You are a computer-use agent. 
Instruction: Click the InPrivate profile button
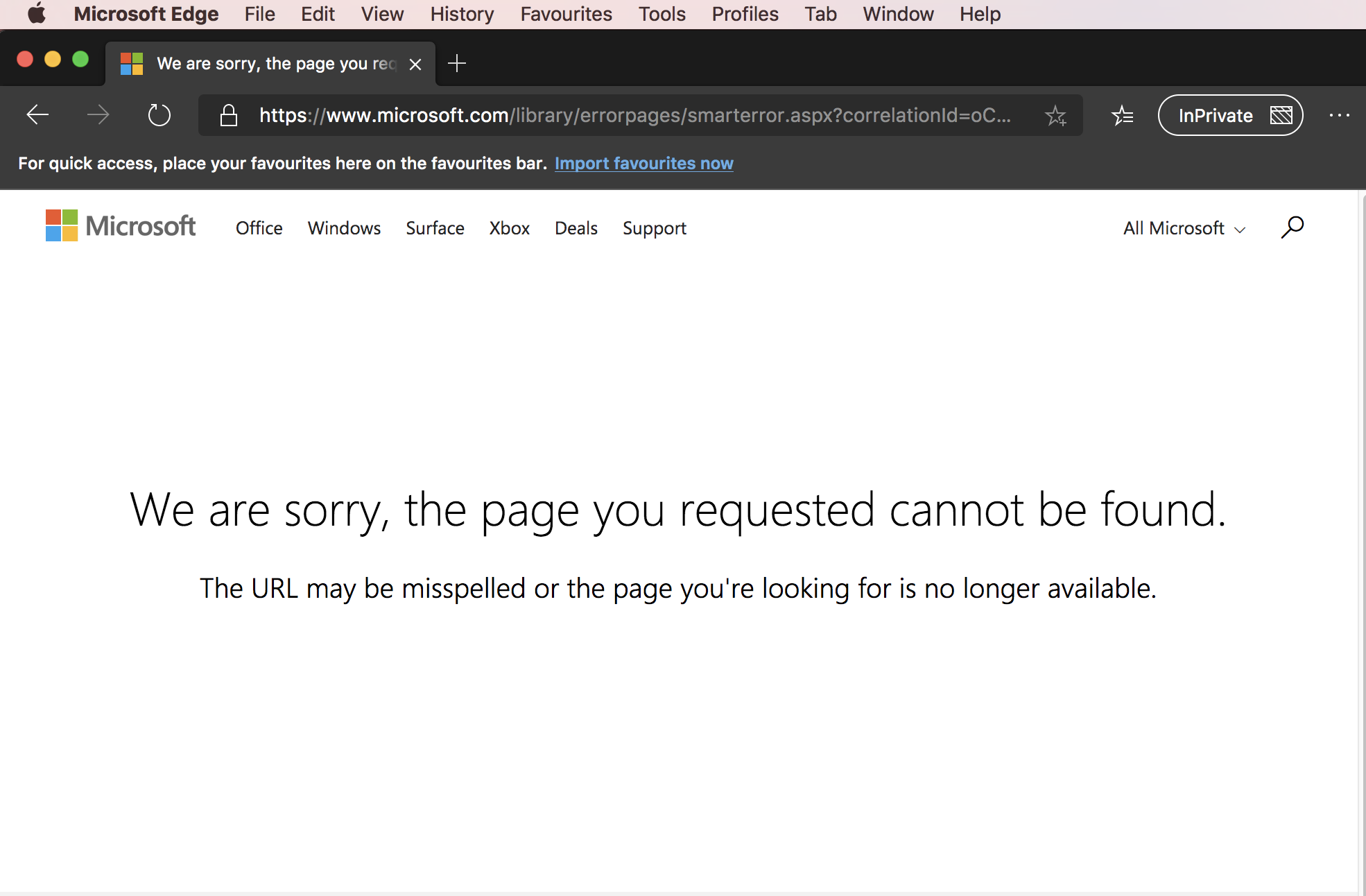click(1230, 115)
